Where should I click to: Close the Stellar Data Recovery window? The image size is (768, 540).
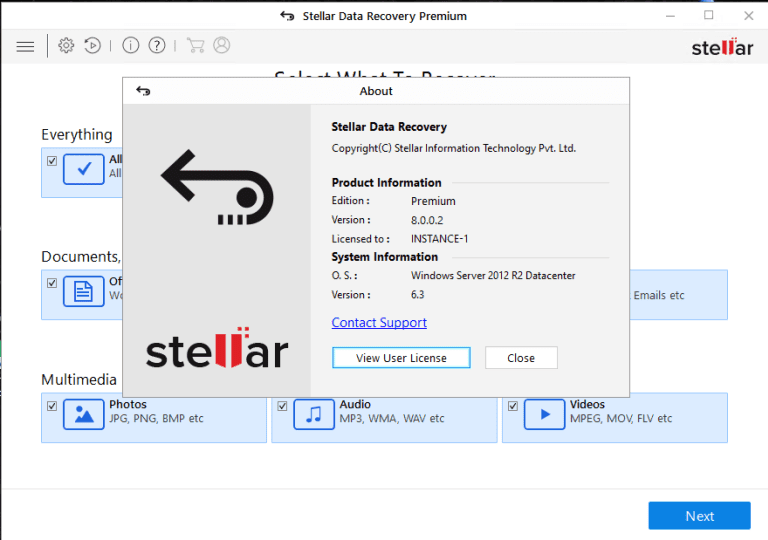(748, 16)
